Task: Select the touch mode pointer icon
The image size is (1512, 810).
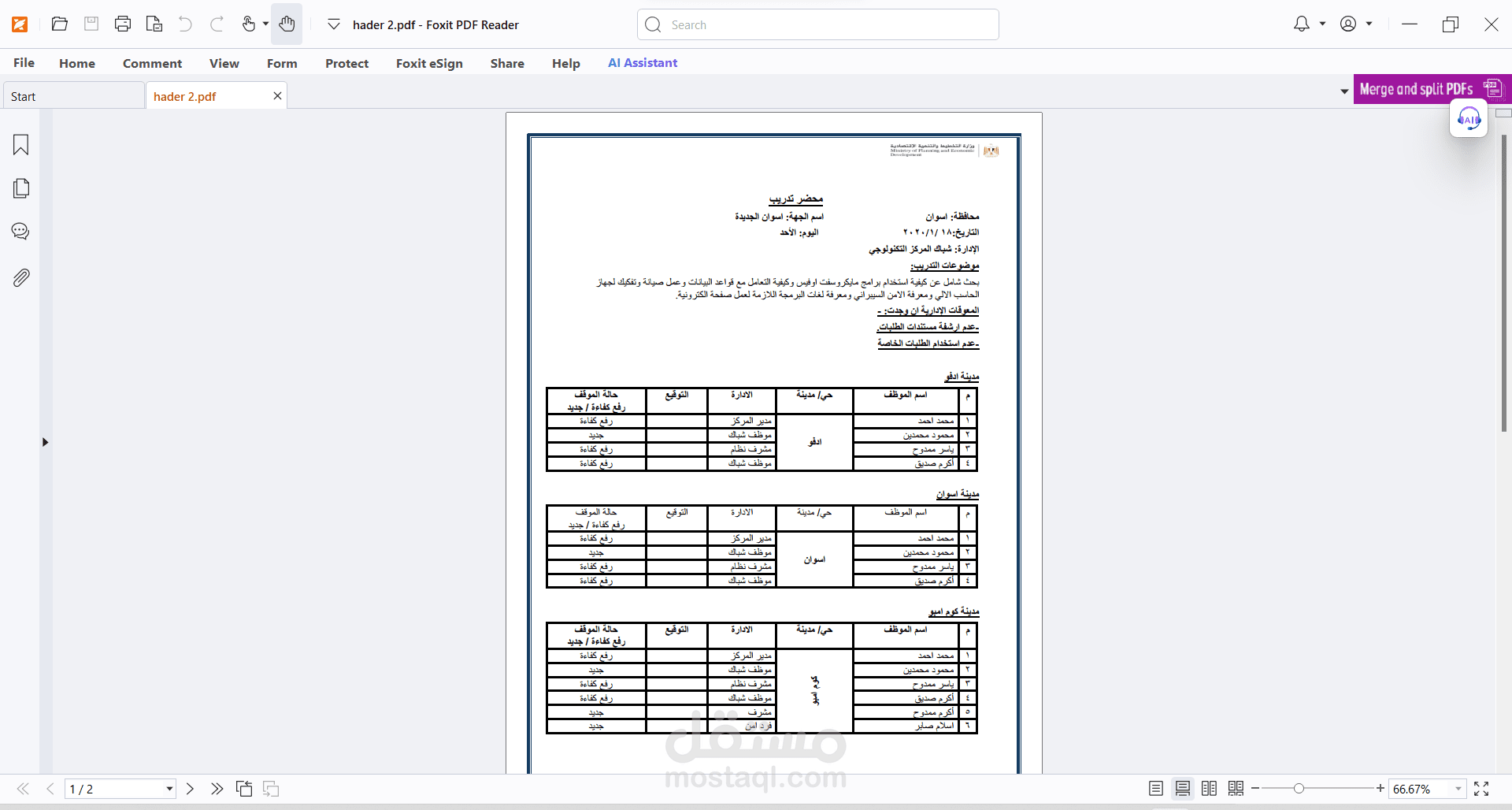Action: pyautogui.click(x=249, y=24)
